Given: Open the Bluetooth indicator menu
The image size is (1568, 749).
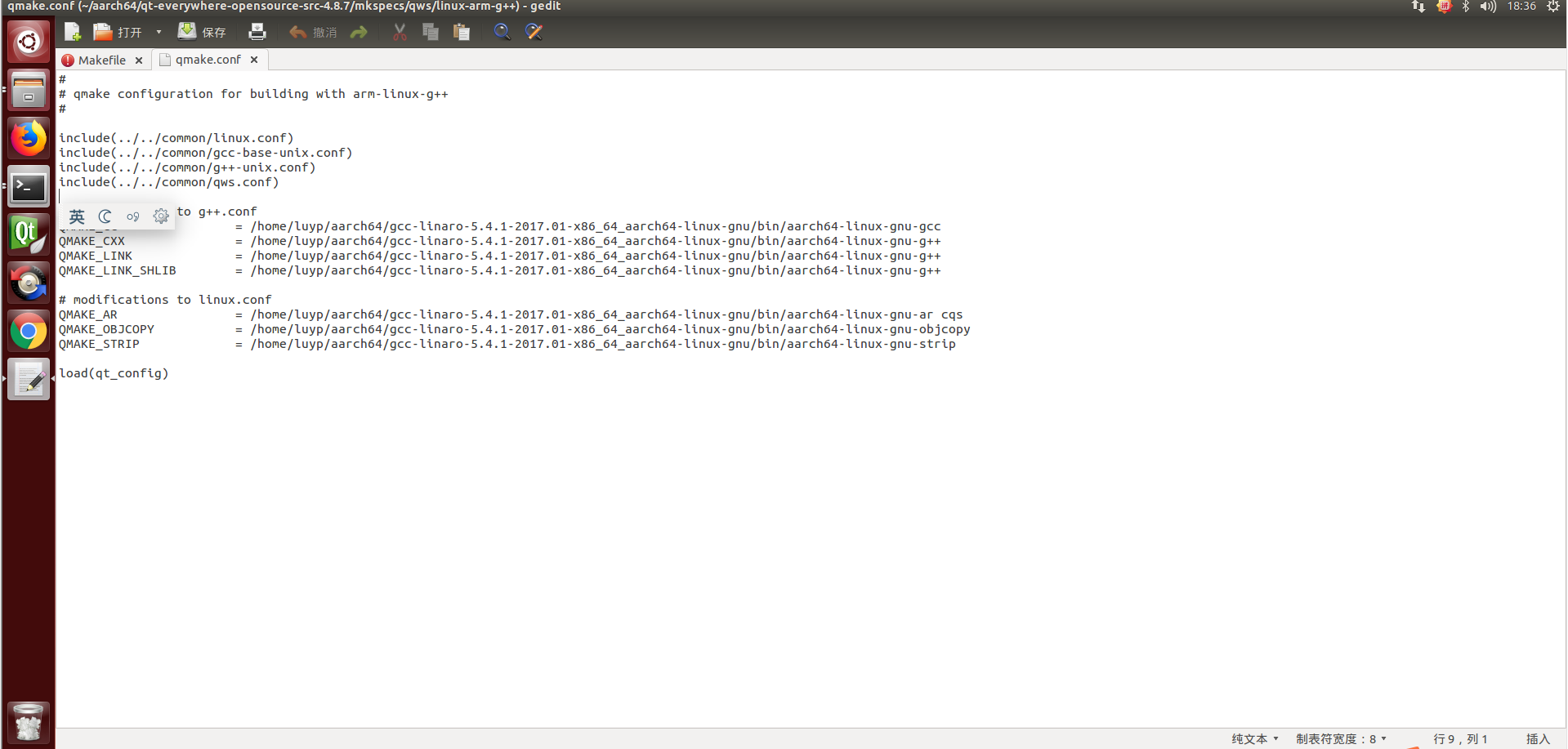Looking at the screenshot, I should pos(1466,7).
